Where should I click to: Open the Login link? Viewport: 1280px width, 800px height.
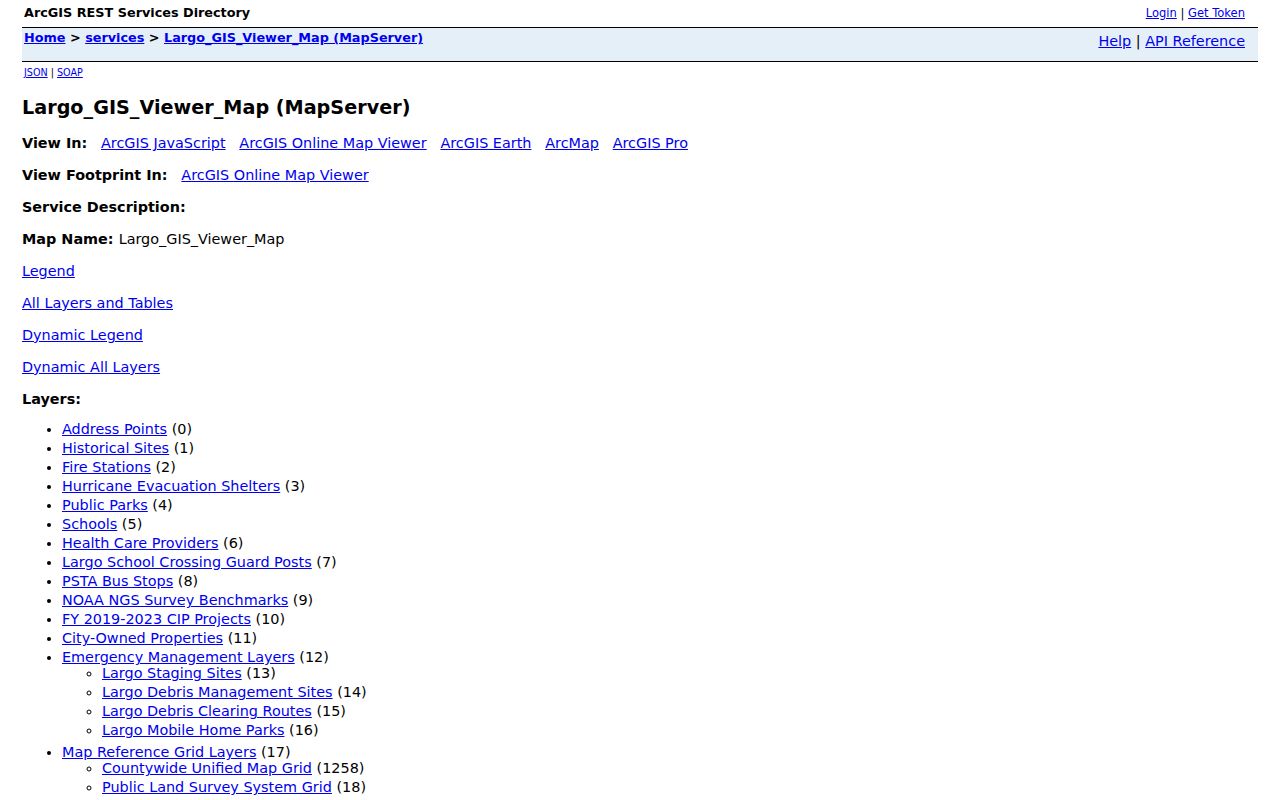(1161, 13)
